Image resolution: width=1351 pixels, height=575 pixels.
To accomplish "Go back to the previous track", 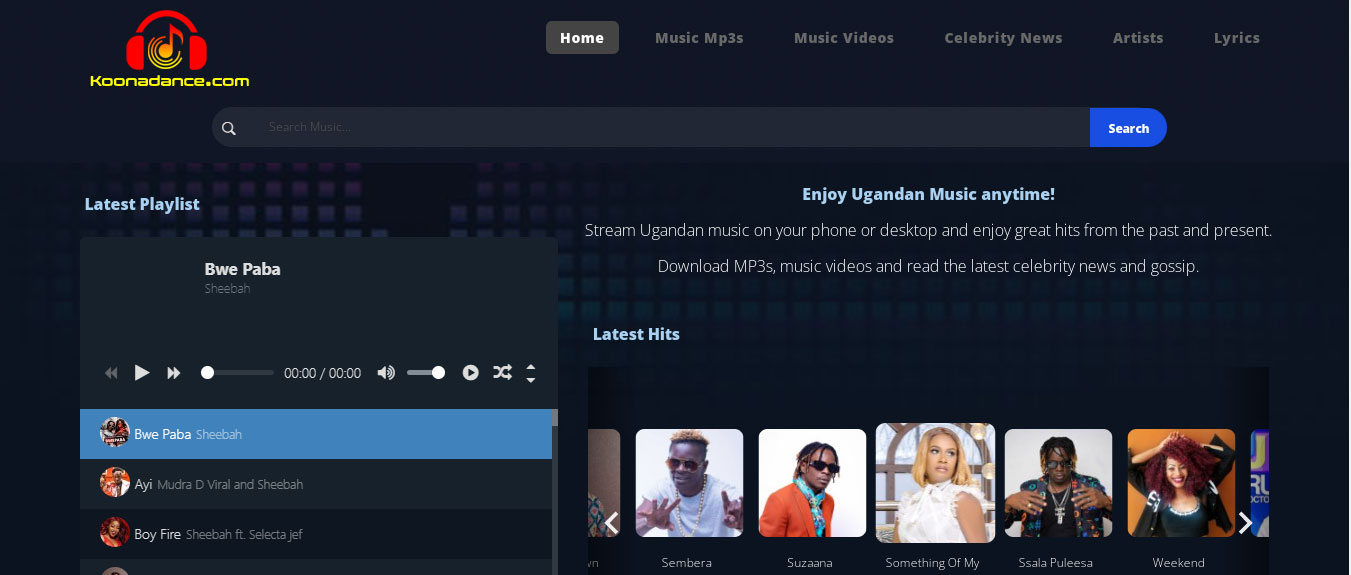I will [x=111, y=373].
